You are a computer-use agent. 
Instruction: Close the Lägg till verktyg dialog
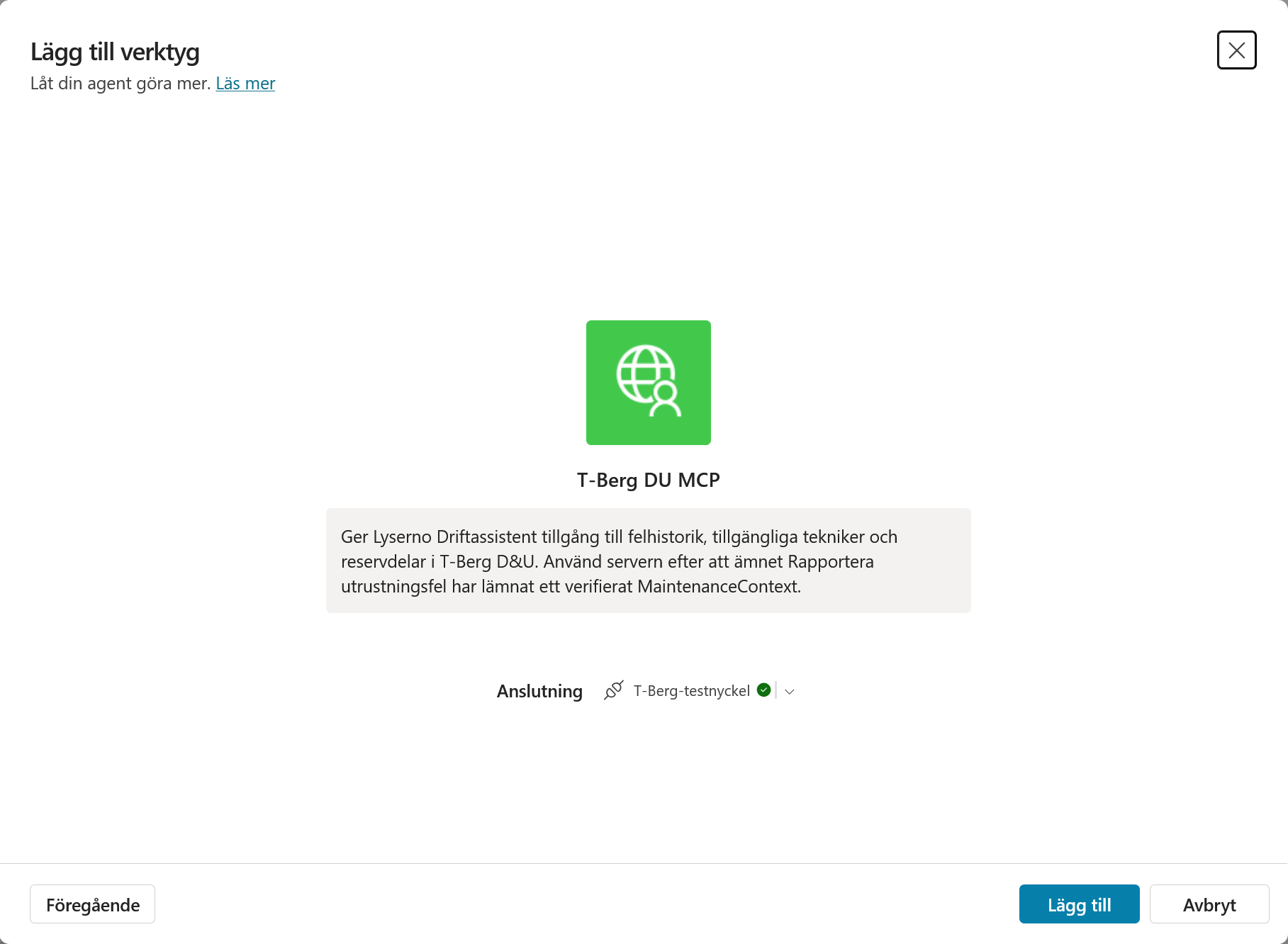tap(1236, 50)
